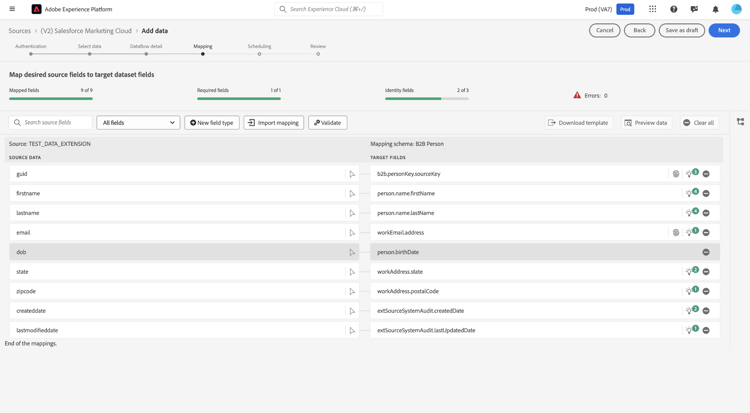Image resolution: width=750 pixels, height=413 pixels.
Task: Open the hamburger navigation menu
Action: pyautogui.click(x=12, y=9)
